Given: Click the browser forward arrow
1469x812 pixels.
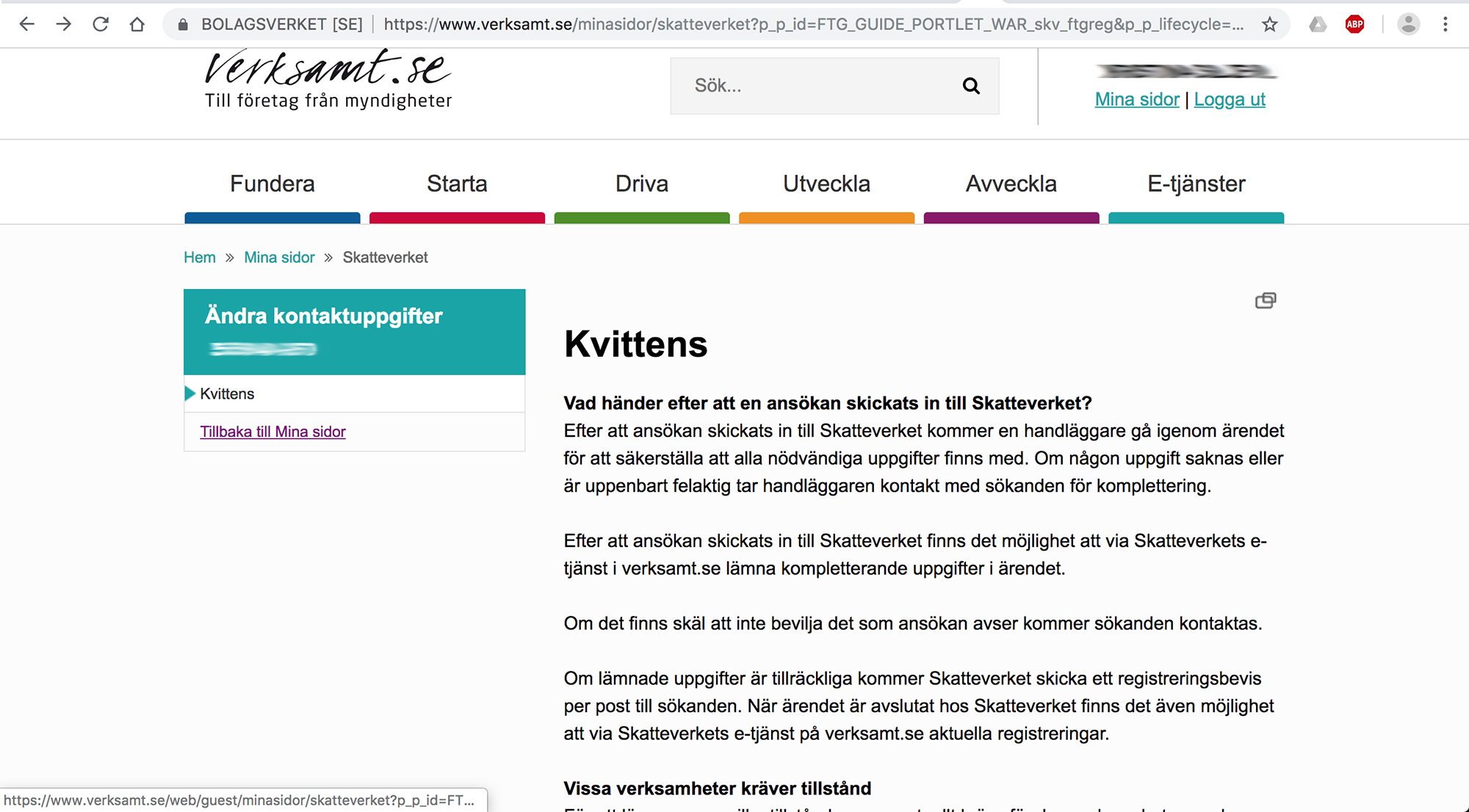Looking at the screenshot, I should click(64, 24).
